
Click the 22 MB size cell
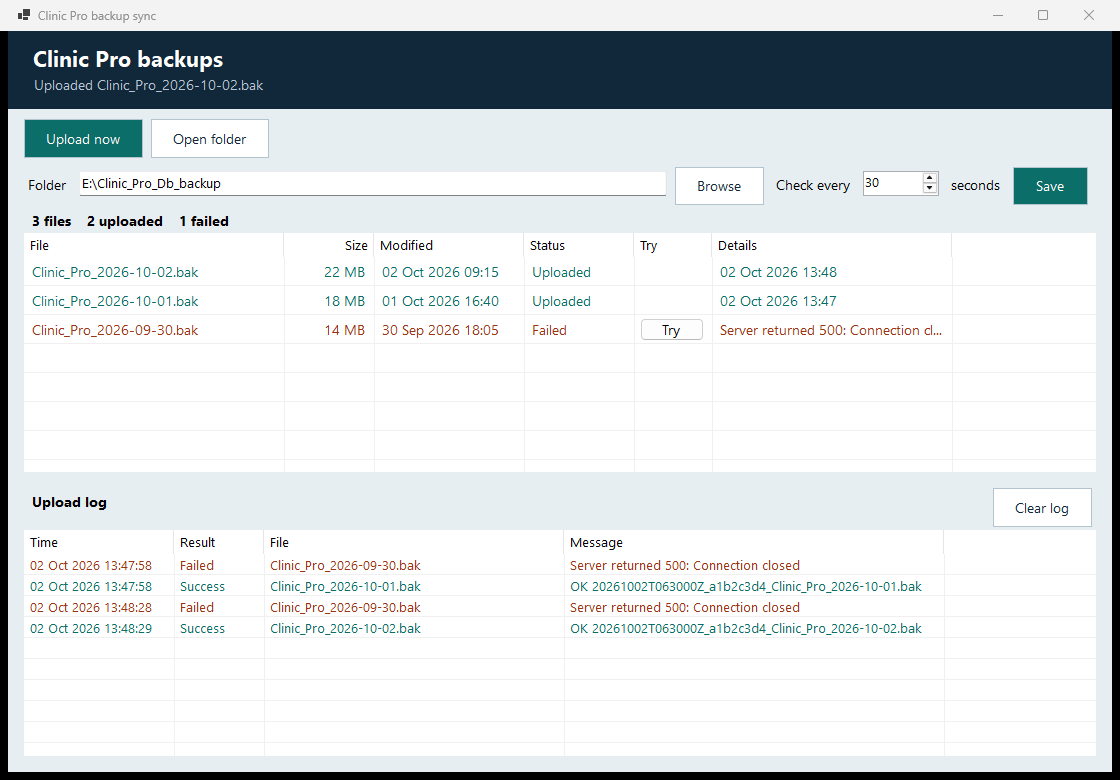coord(344,272)
